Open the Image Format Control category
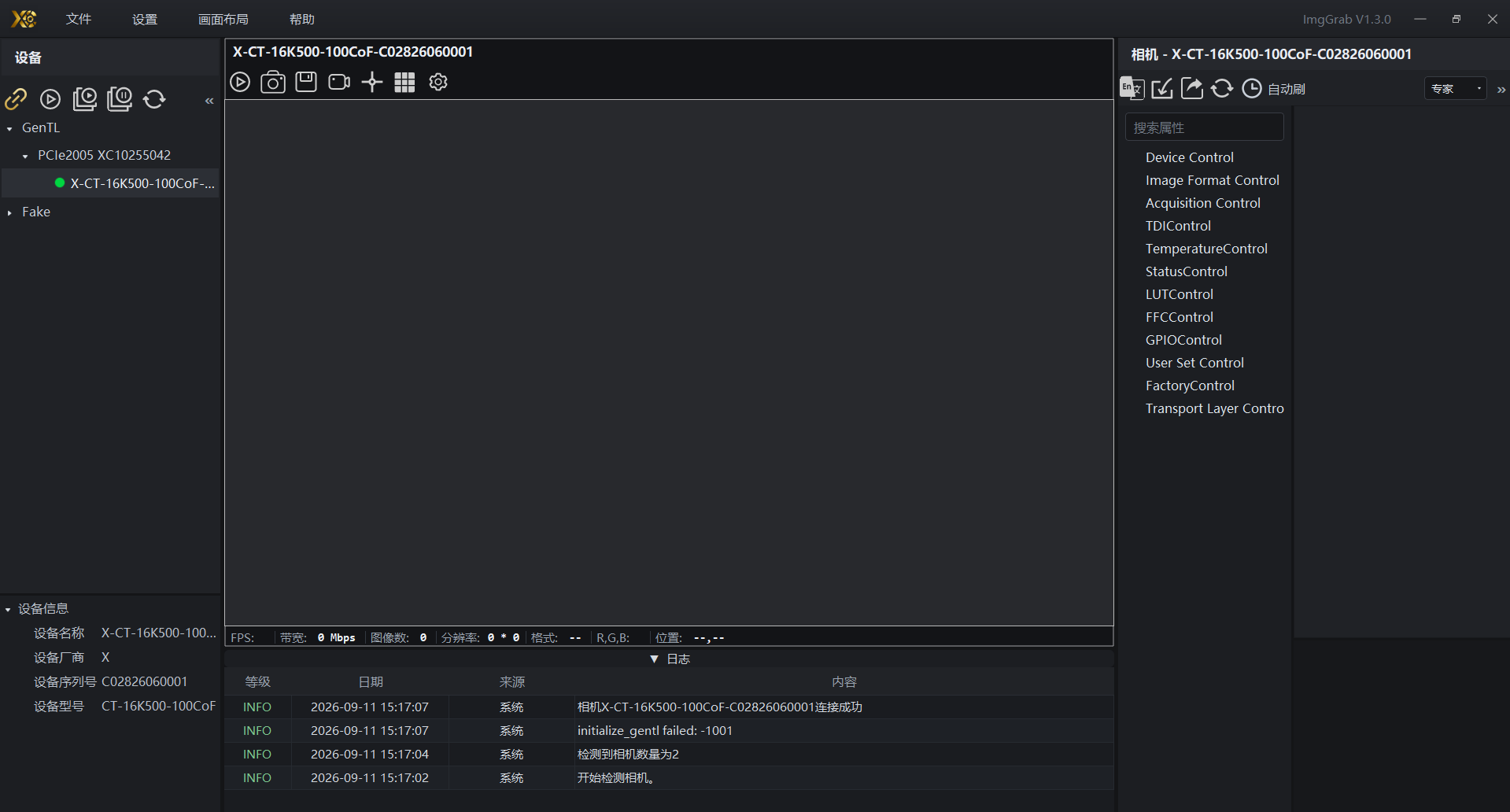The width and height of the screenshot is (1510, 812). [1212, 180]
